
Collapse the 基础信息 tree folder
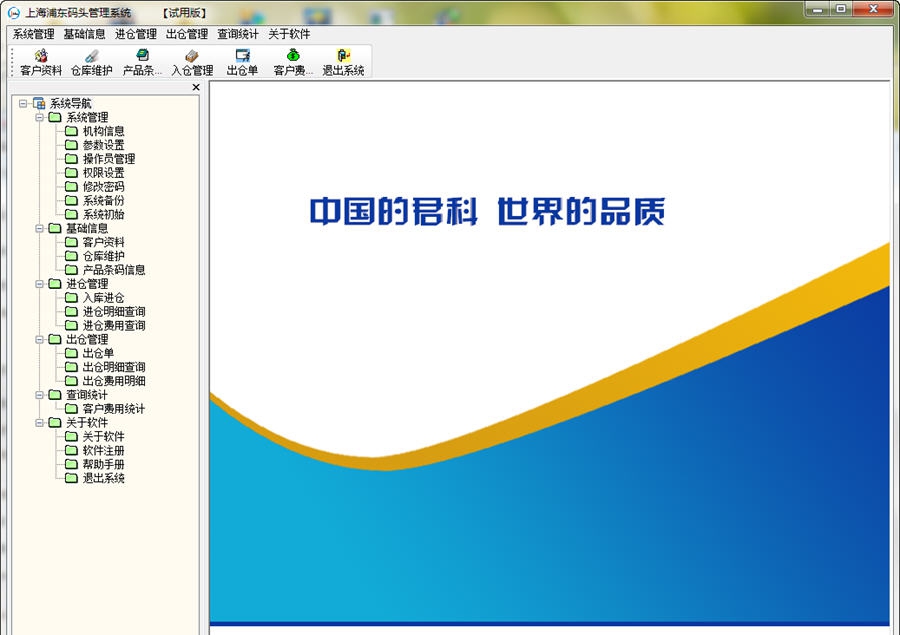tap(40, 228)
